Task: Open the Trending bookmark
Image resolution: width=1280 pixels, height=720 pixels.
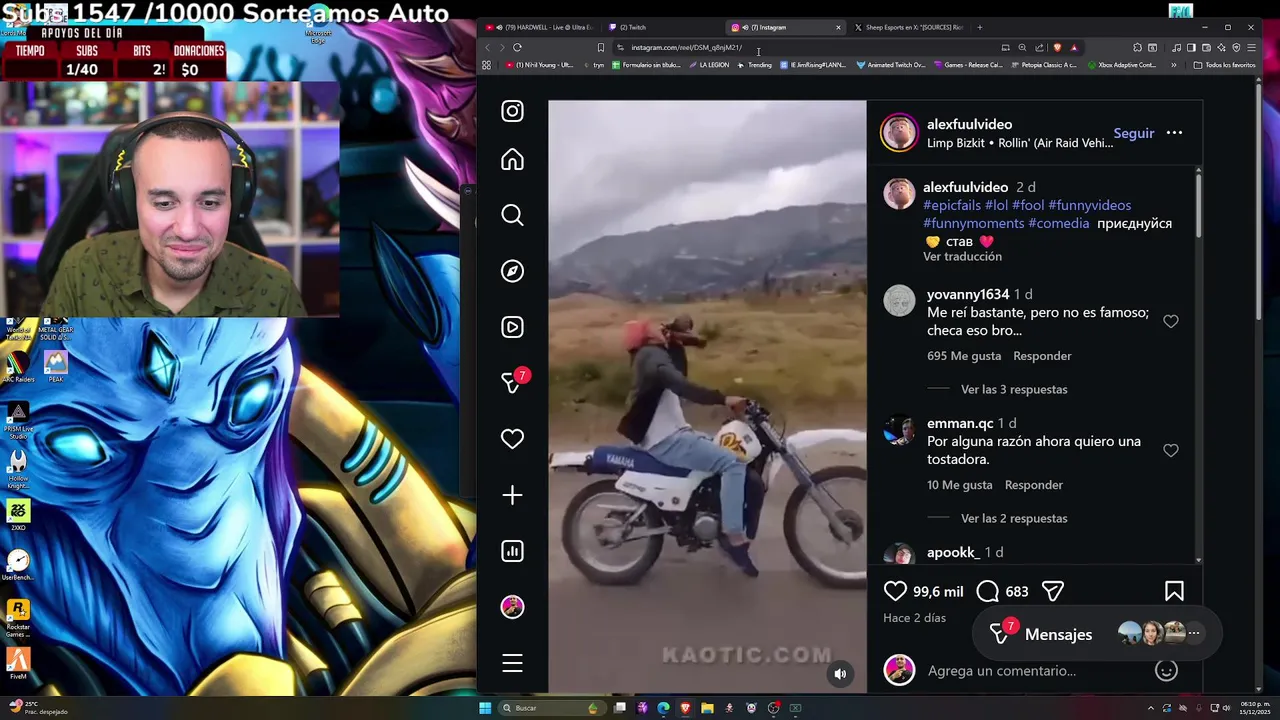Action: [x=755, y=65]
